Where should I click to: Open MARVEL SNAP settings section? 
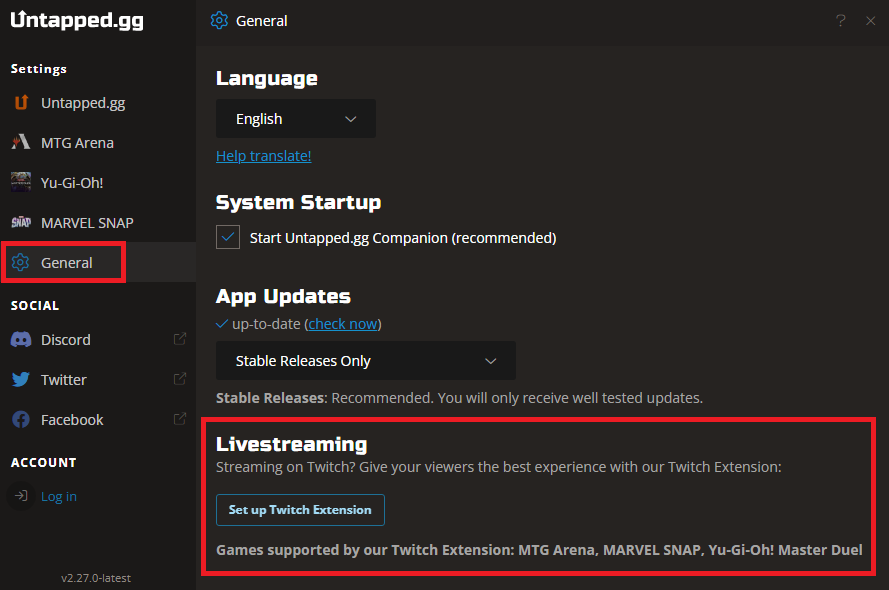tap(98, 222)
